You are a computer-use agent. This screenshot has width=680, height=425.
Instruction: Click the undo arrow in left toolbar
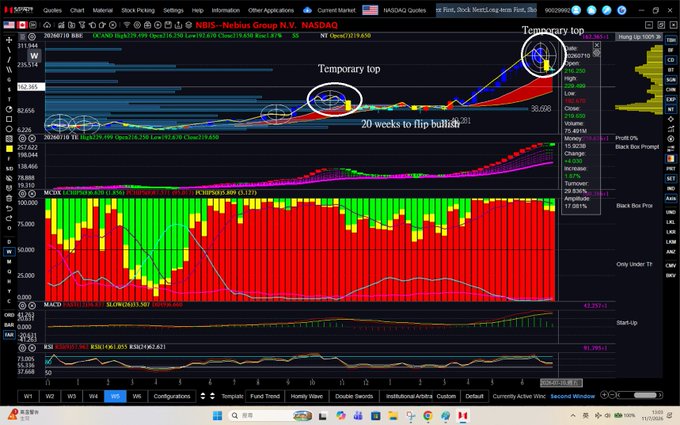pyautogui.click(x=9, y=208)
